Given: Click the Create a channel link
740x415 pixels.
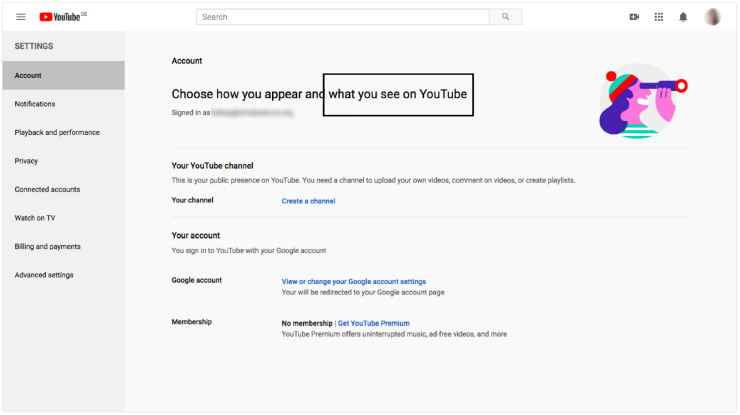Looking at the screenshot, I should [308, 201].
